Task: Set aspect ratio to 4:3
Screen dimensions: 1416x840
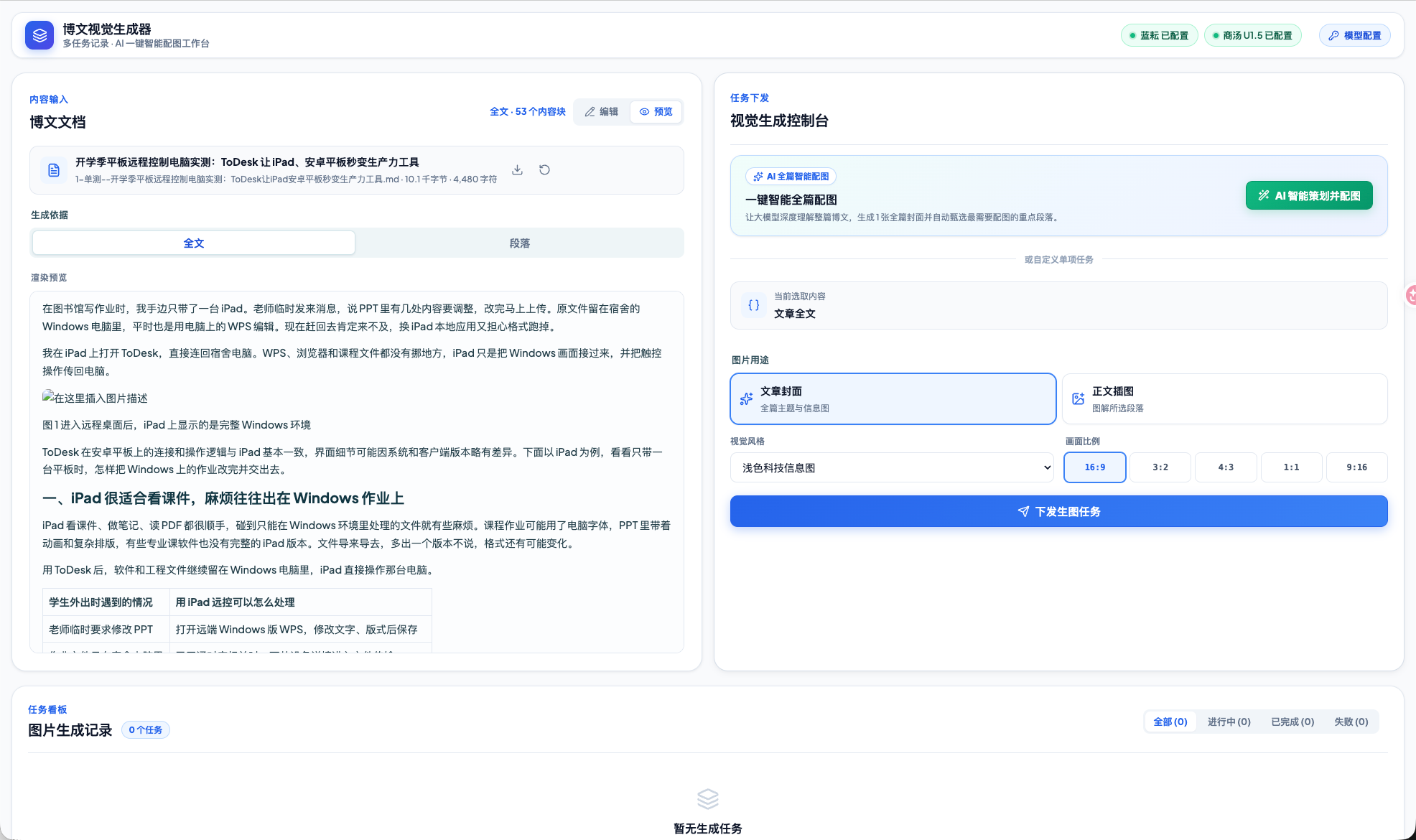Action: point(1226,467)
